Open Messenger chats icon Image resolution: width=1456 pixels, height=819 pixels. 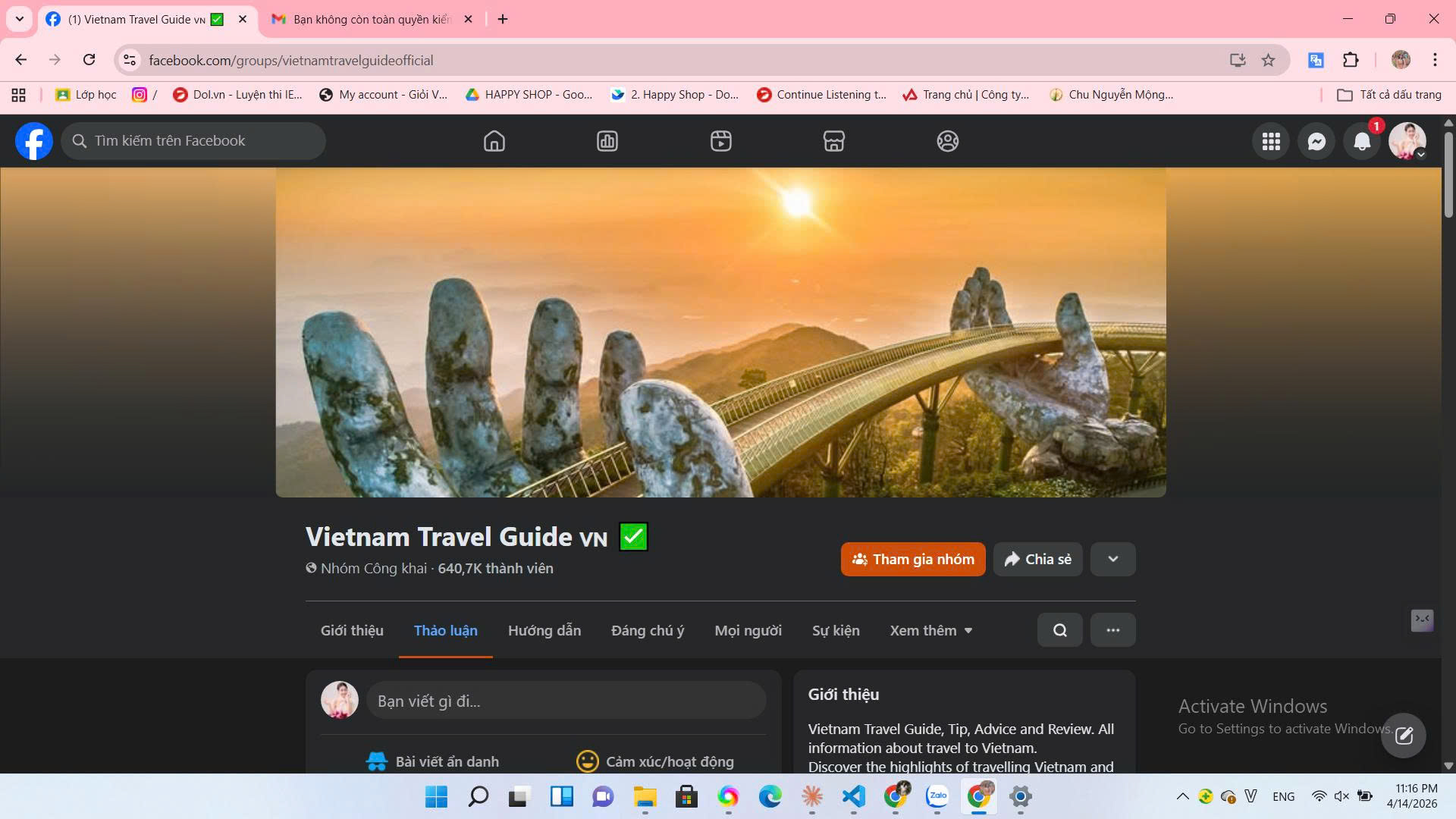click(1317, 141)
